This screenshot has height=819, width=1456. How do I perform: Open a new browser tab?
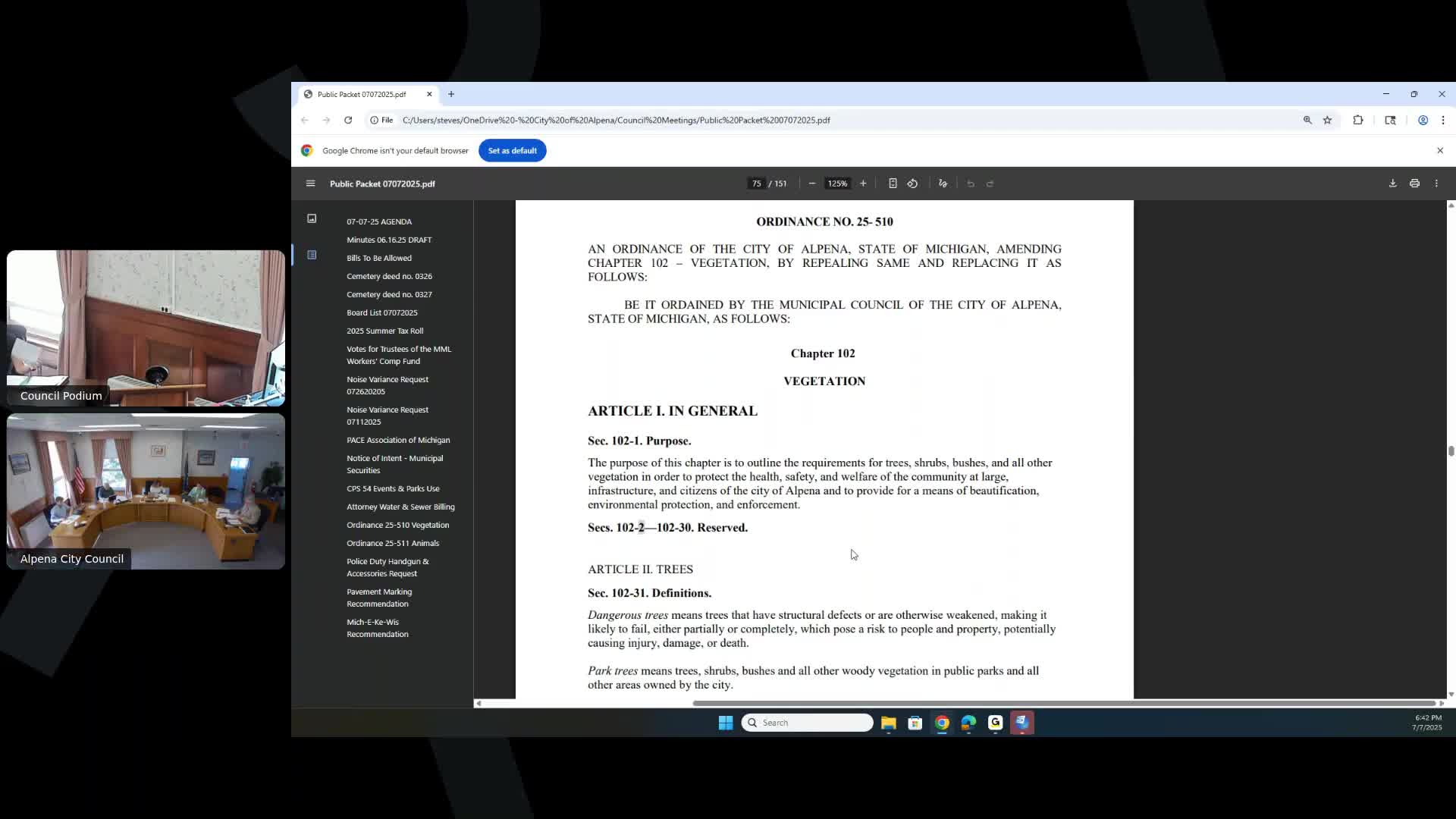click(x=451, y=94)
